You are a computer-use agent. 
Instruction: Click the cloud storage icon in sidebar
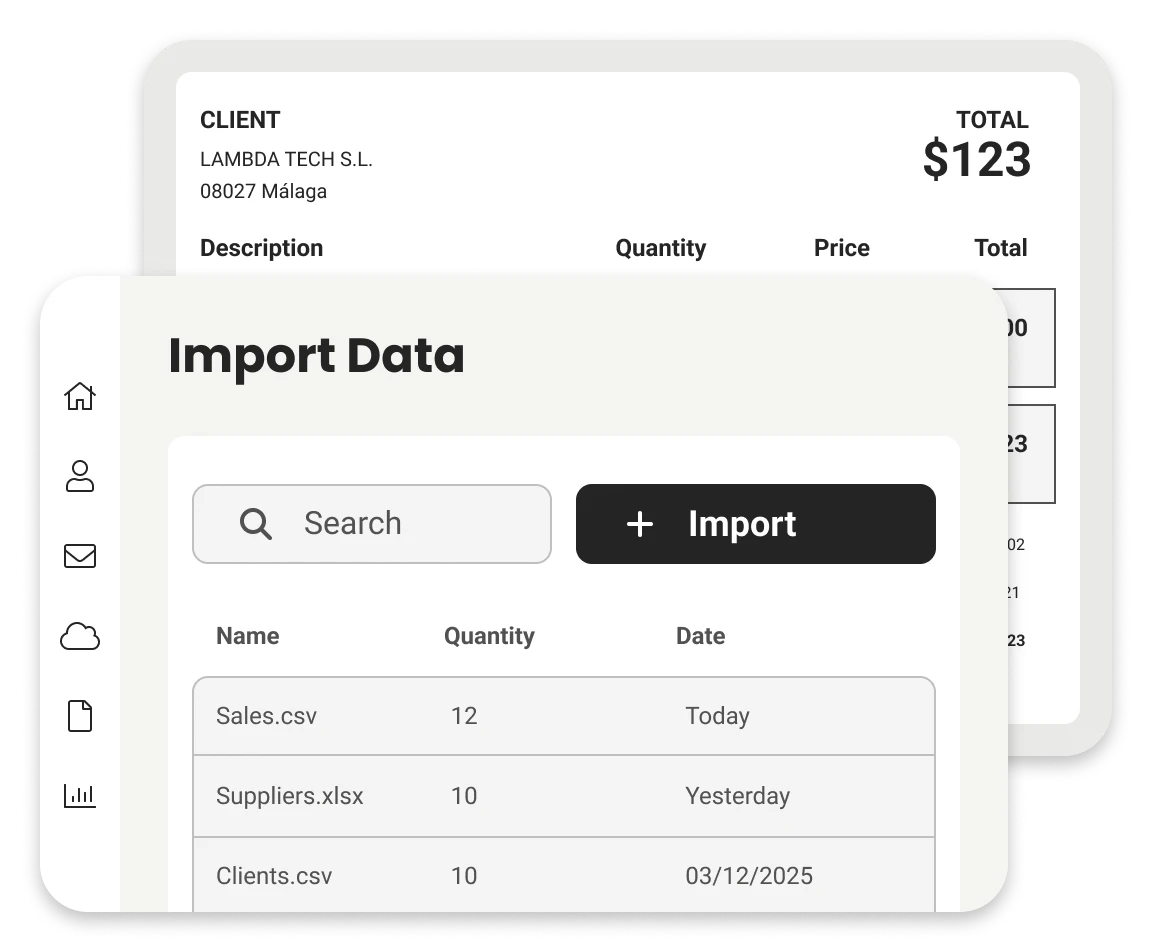pos(80,637)
